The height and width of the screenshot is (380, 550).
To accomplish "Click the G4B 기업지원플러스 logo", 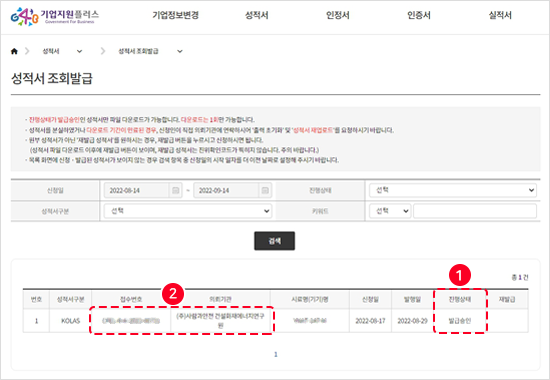I will click(x=55, y=16).
